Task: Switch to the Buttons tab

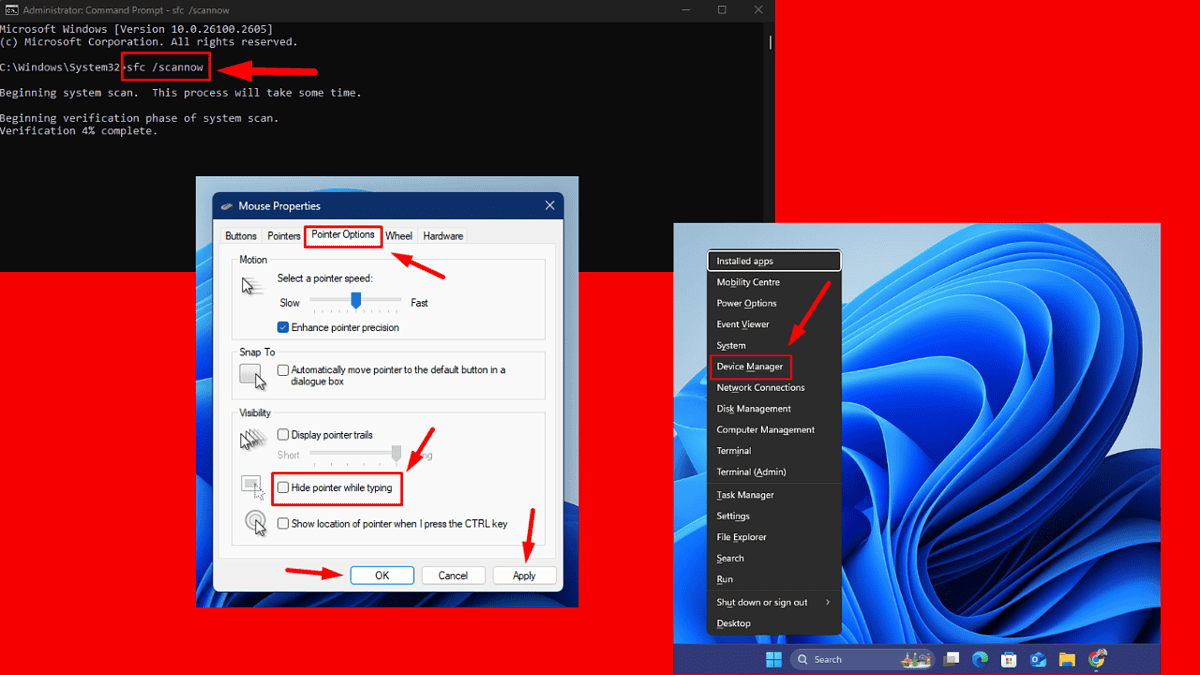Action: tap(241, 236)
